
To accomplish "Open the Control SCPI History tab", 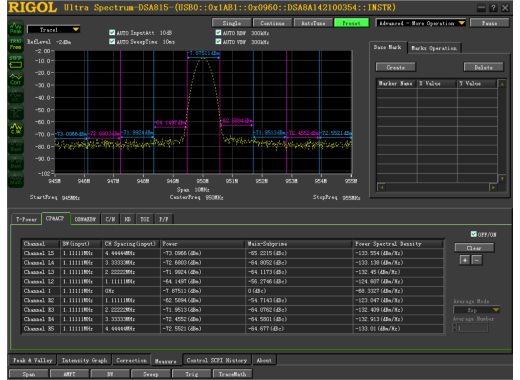I will [x=217, y=360].
